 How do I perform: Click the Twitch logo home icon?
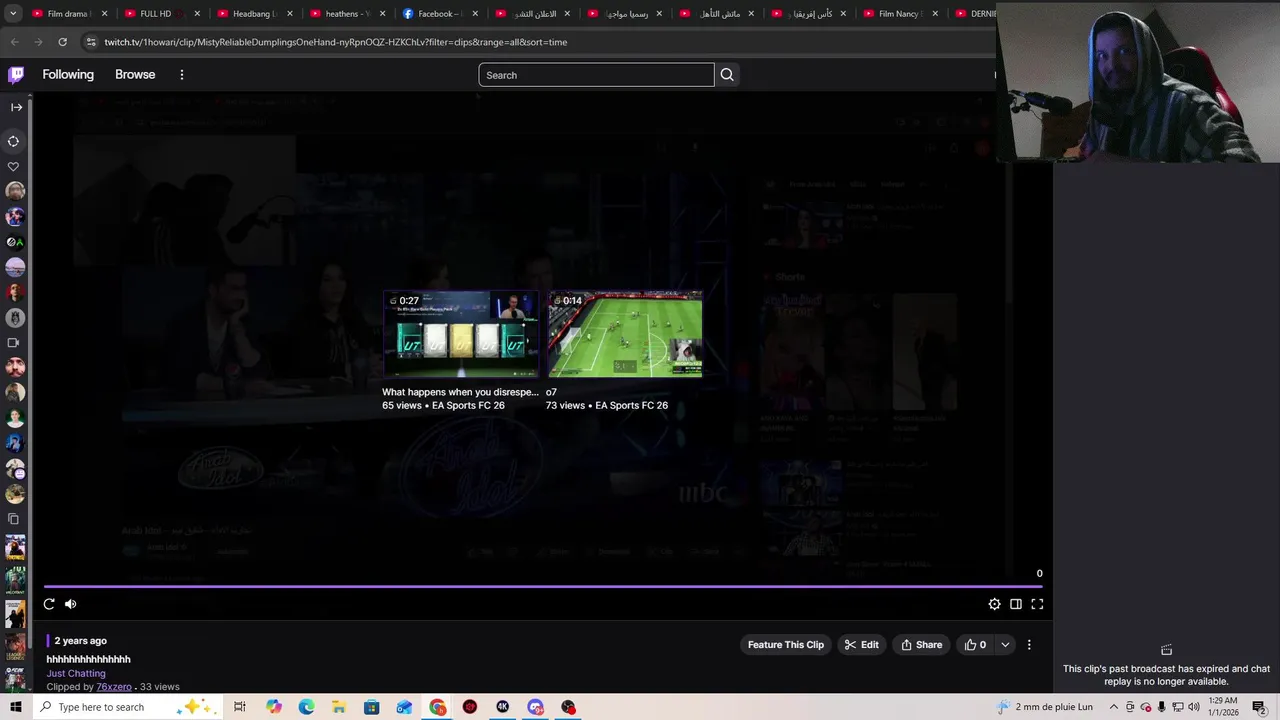click(x=16, y=75)
